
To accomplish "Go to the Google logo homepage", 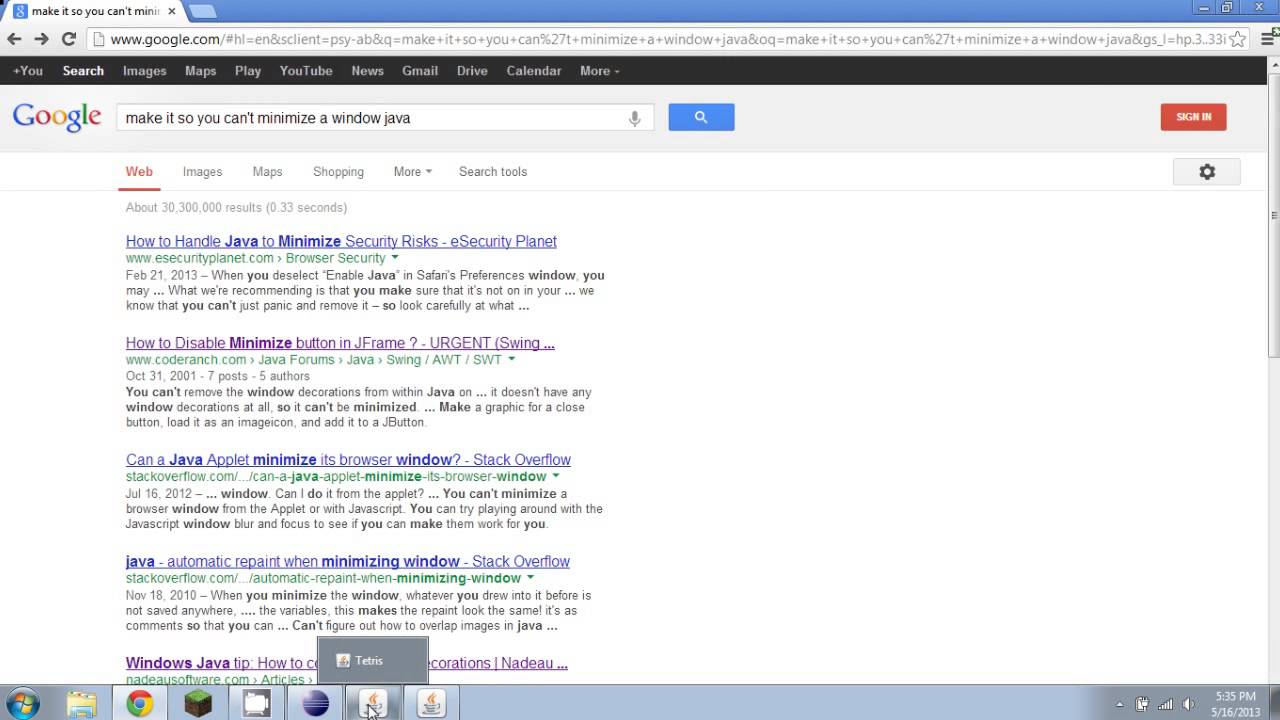I will [57, 116].
